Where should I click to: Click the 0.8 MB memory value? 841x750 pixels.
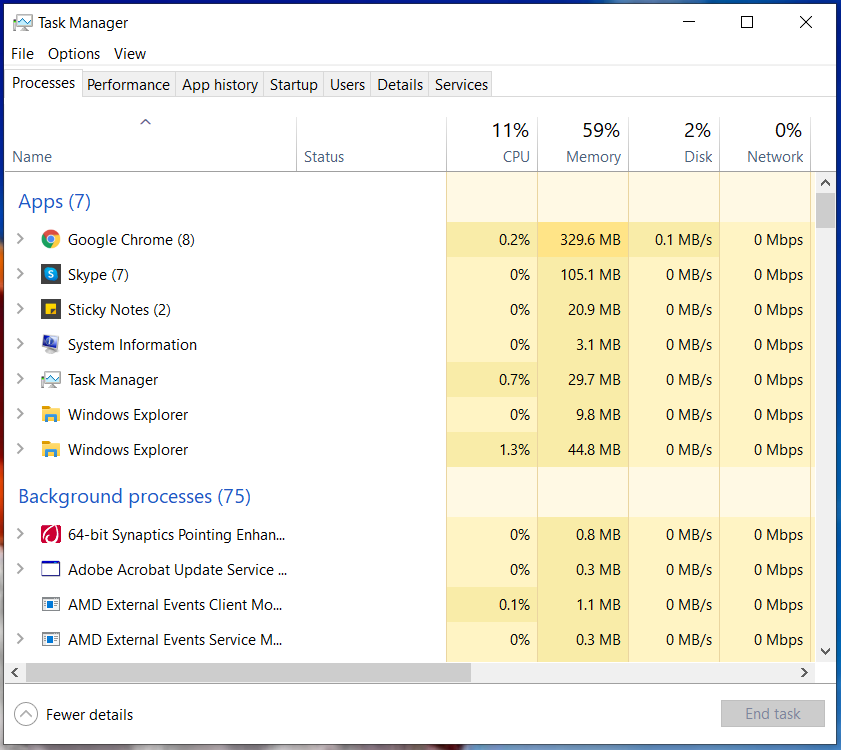[x=598, y=535]
